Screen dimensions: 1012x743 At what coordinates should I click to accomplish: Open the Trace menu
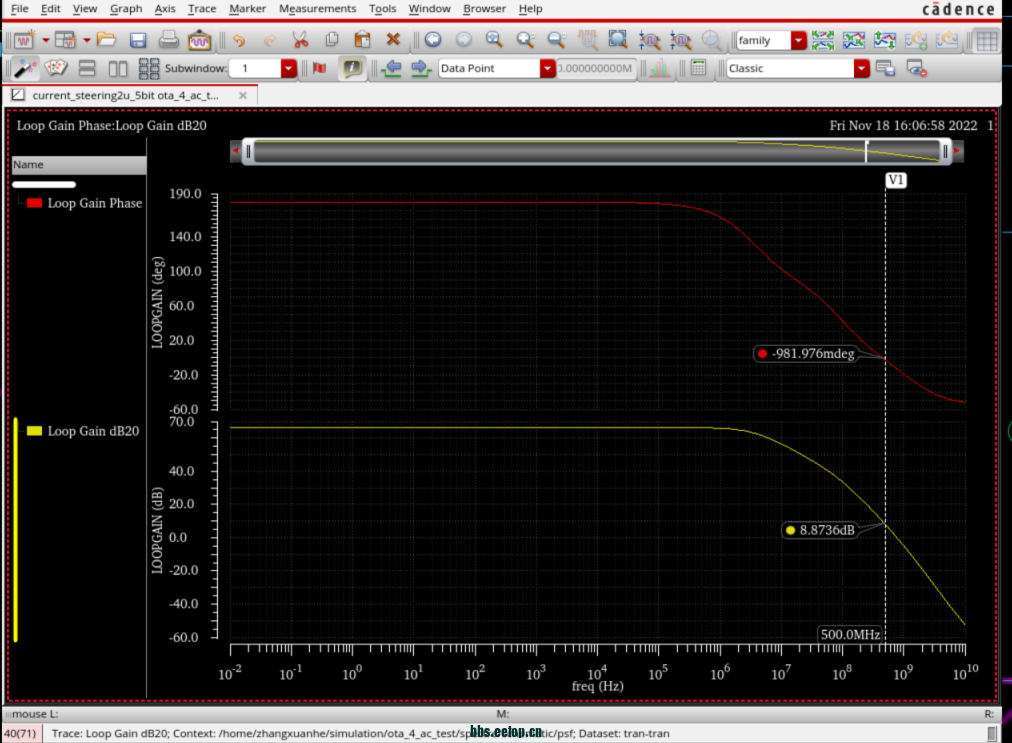pyautogui.click(x=202, y=8)
